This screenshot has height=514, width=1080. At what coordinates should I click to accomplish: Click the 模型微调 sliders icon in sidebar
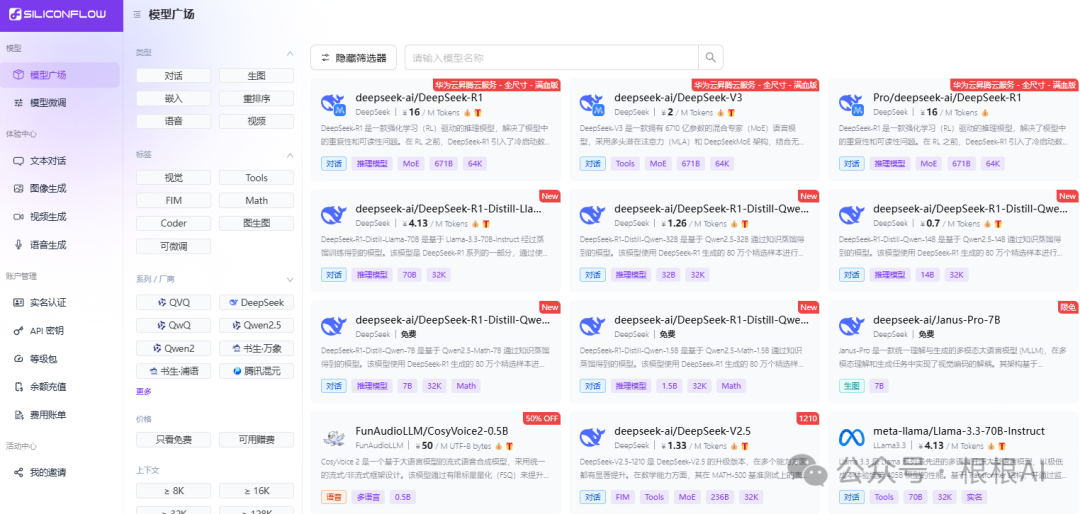pos(19,103)
